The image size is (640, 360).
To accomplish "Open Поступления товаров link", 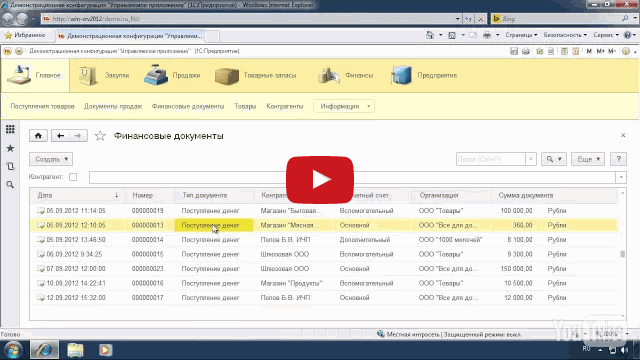I will pos(42,106).
